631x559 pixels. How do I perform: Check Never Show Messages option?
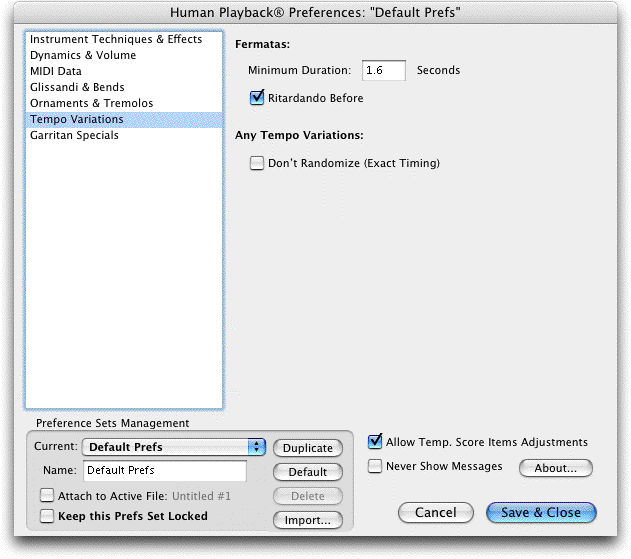coord(375,466)
